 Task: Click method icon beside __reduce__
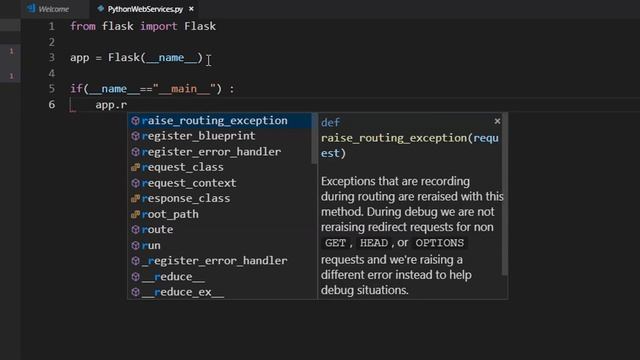point(136,277)
